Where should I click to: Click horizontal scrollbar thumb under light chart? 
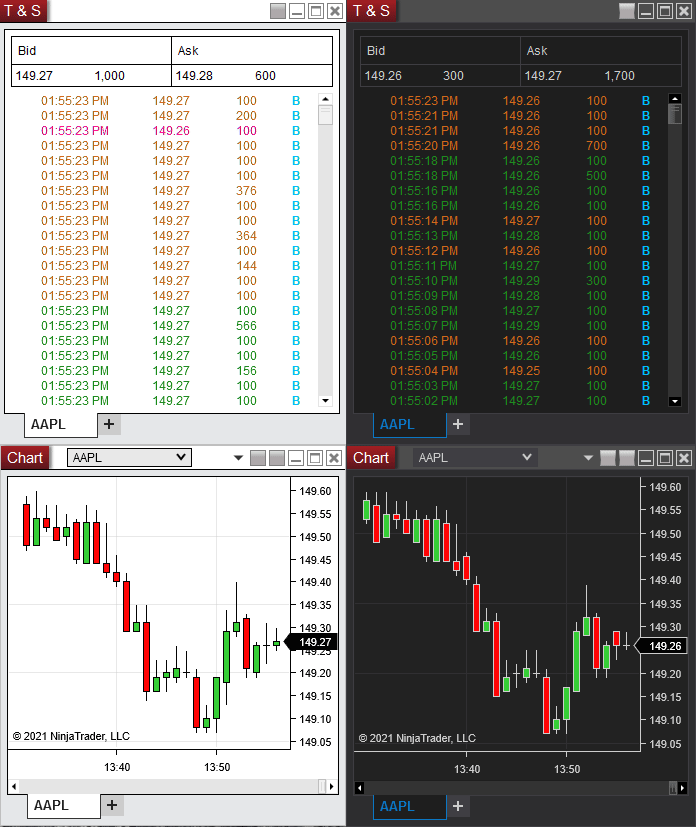(x=322, y=786)
